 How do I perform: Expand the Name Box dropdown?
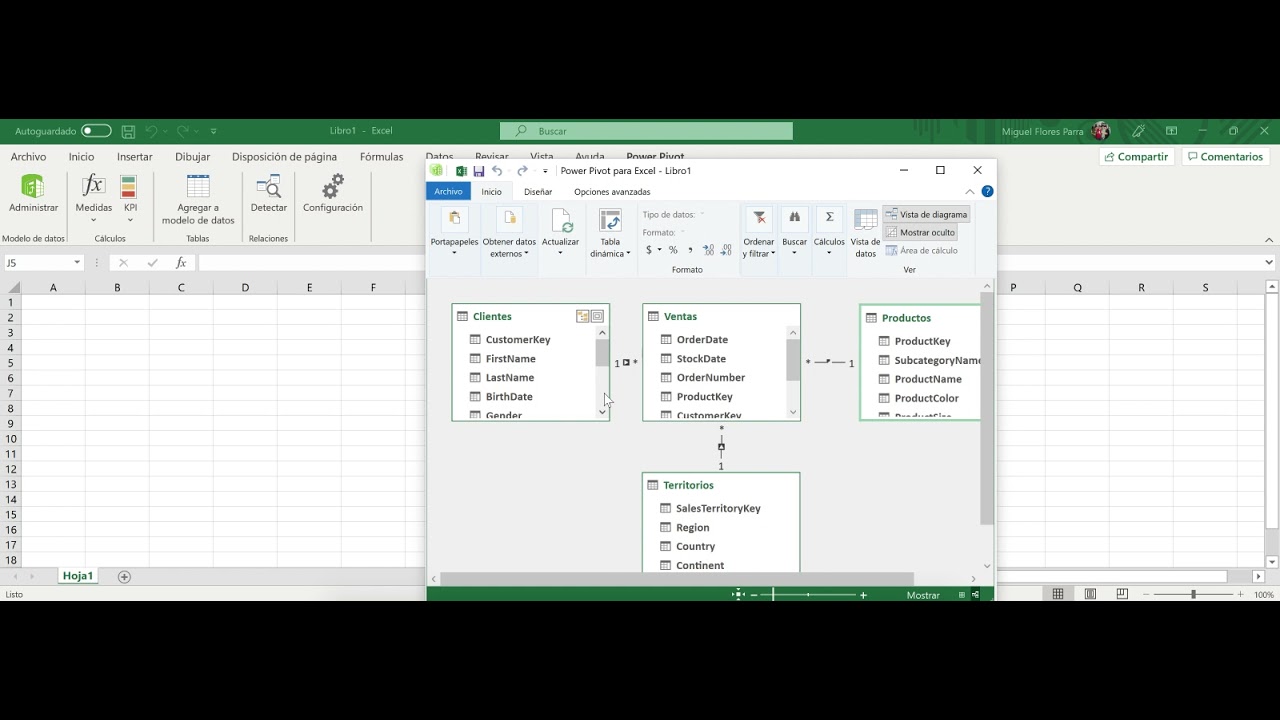[77, 263]
